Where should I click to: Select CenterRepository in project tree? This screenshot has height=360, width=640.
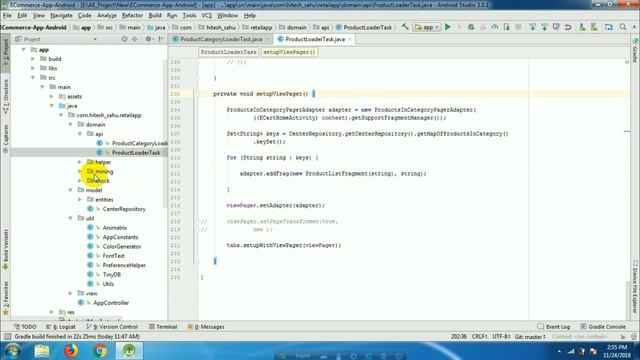[124, 209]
